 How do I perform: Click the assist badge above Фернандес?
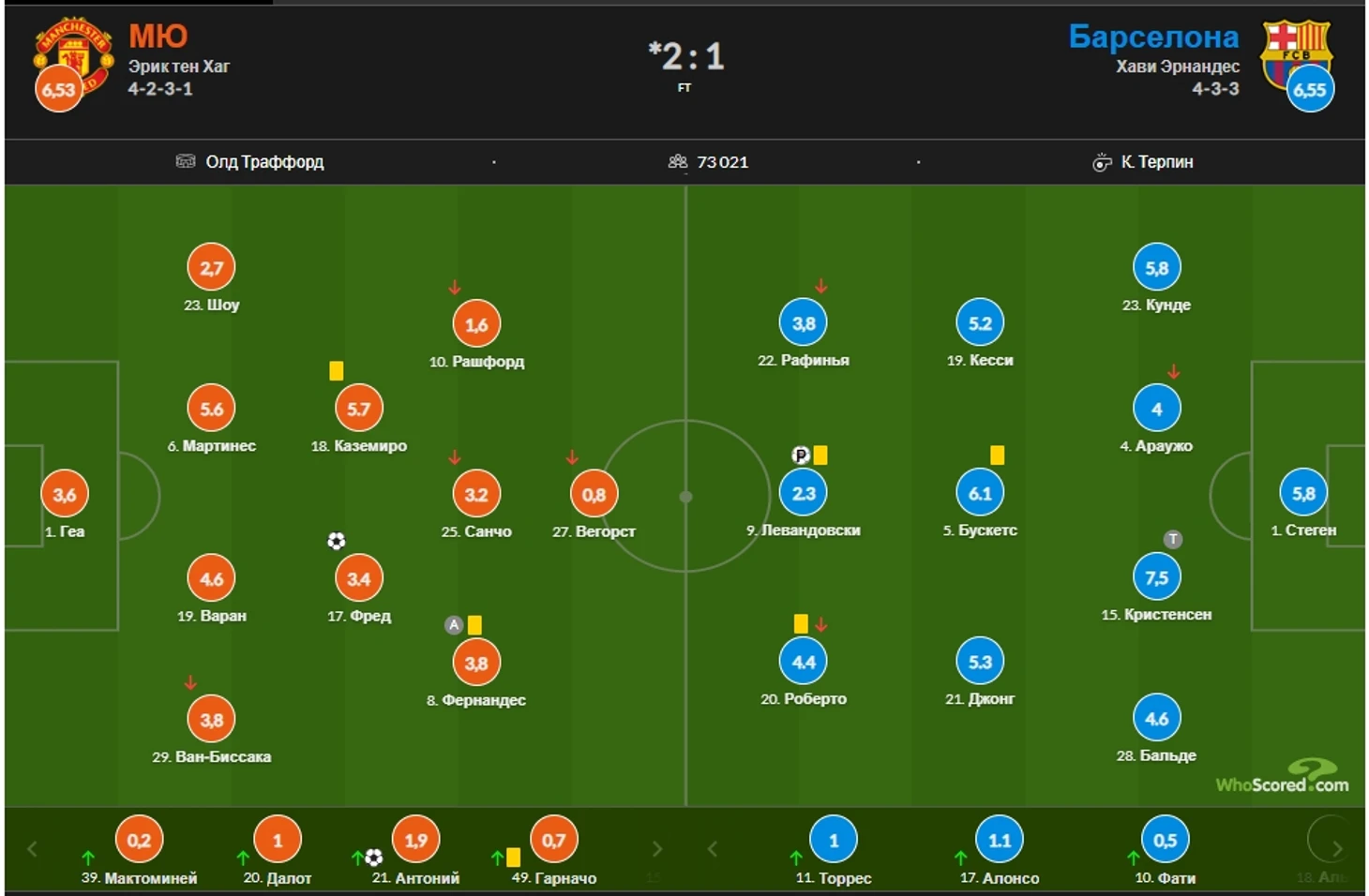point(454,624)
